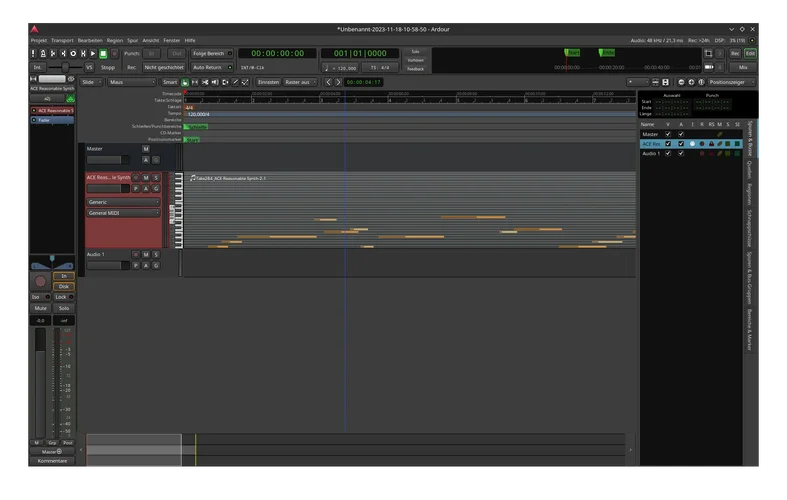
Task: Click the ACE synth track record-arm button
Action: (136, 177)
